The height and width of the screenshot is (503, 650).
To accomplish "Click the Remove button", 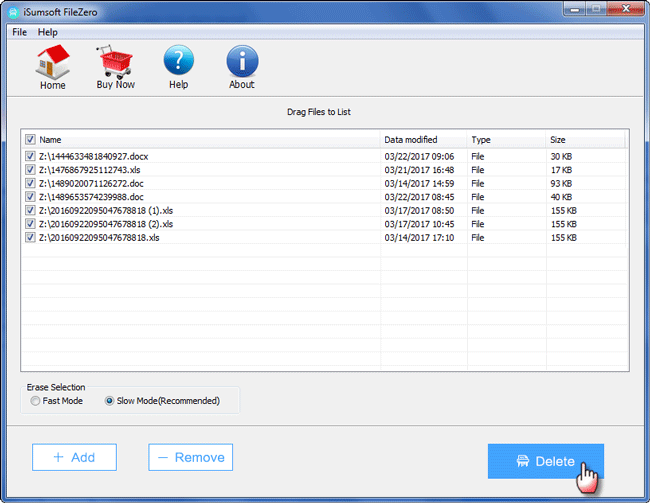I will [x=191, y=457].
